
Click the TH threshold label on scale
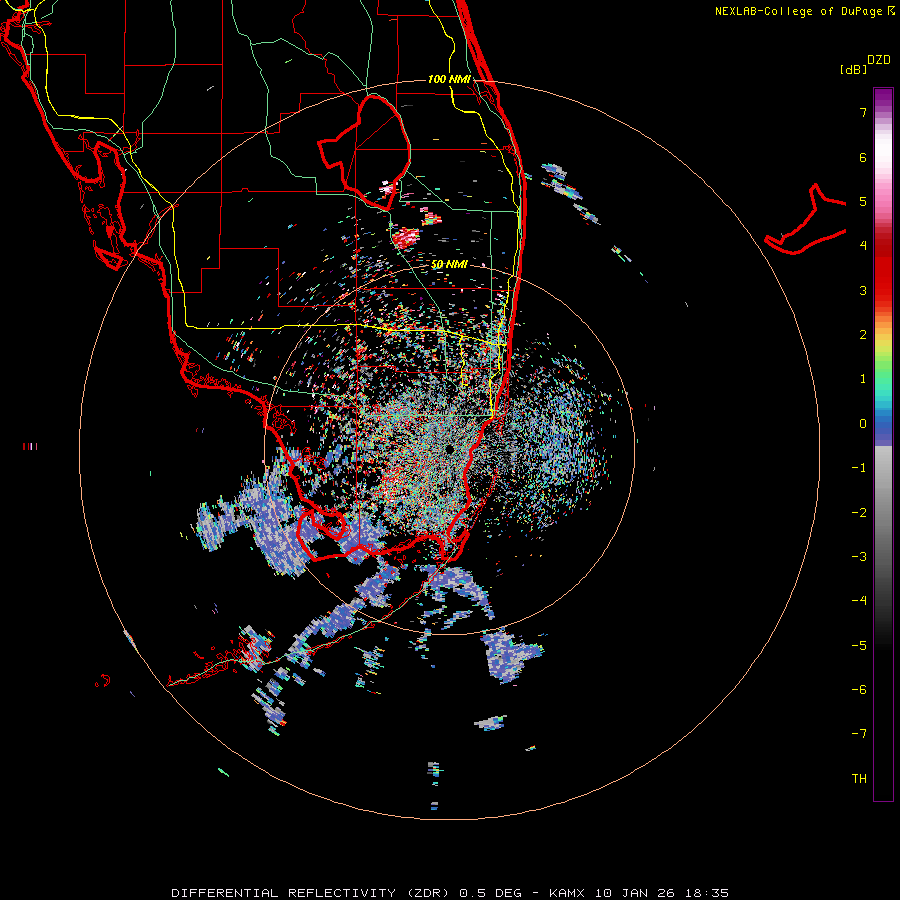pyautogui.click(x=859, y=779)
